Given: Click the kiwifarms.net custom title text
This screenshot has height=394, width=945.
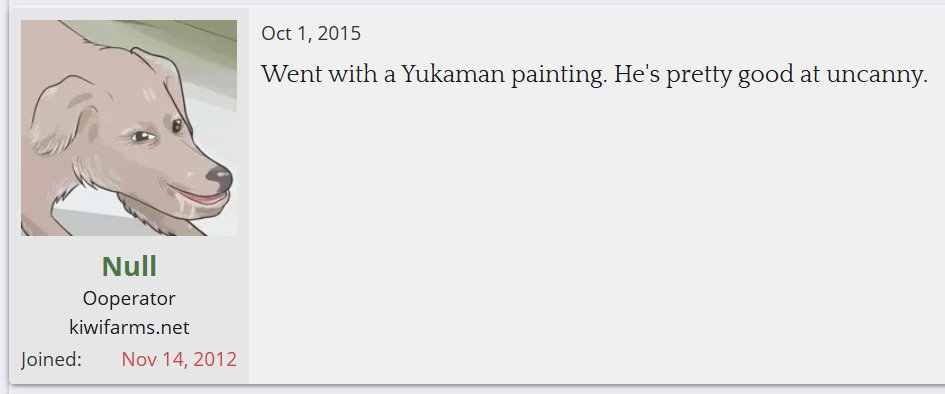Looking at the screenshot, I should click(x=129, y=327).
